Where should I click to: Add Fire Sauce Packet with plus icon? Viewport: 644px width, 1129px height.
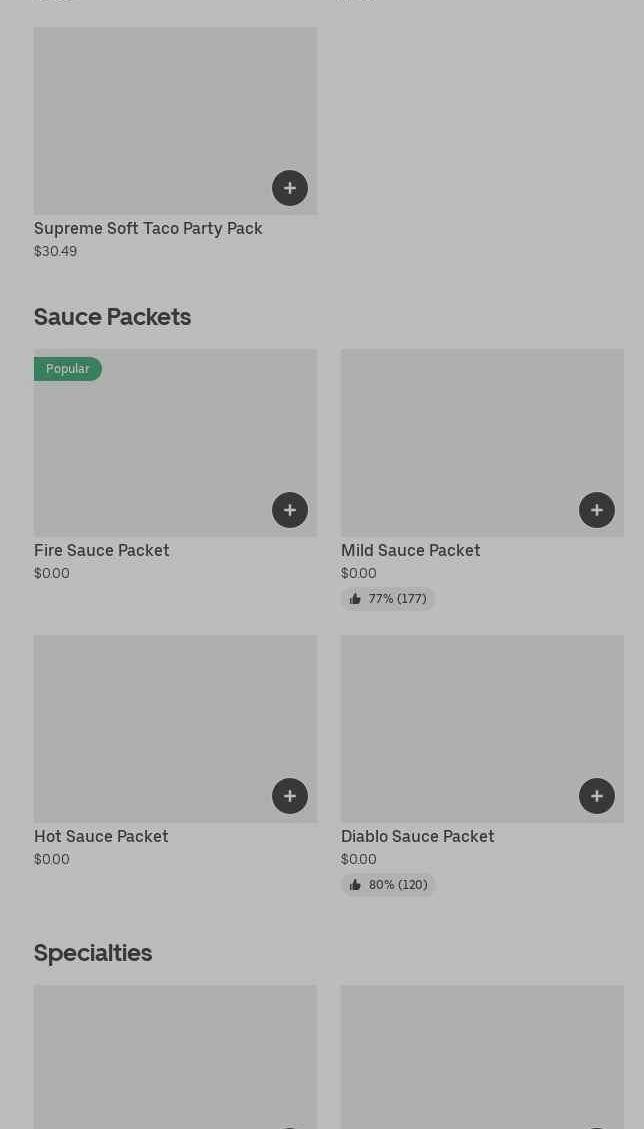coord(290,510)
